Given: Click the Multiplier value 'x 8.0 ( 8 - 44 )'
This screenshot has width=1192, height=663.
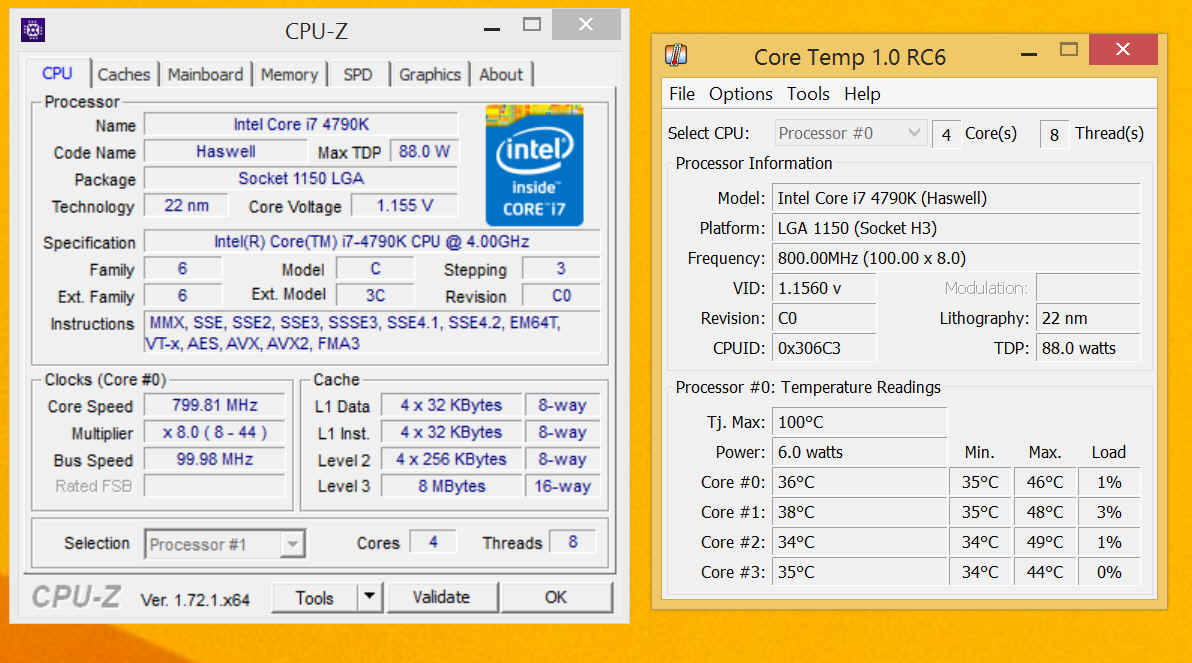Looking at the screenshot, I should point(214,432).
